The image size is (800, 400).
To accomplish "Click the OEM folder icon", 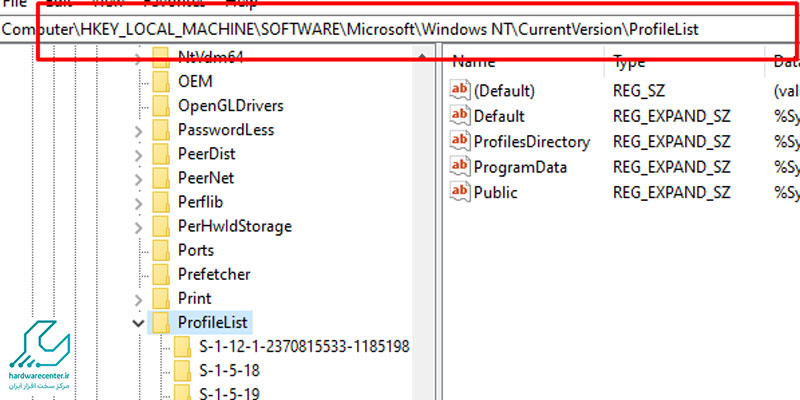I will pos(161,82).
